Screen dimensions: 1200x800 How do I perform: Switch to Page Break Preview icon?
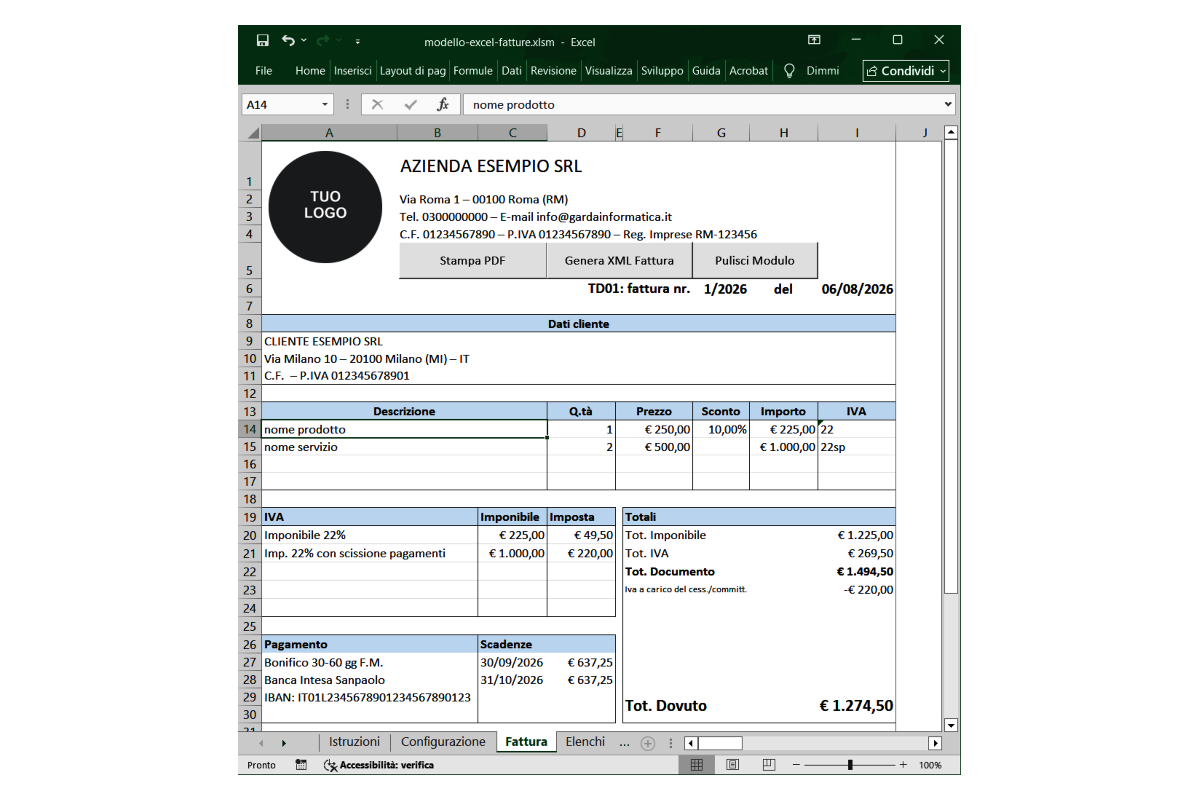tap(768, 765)
